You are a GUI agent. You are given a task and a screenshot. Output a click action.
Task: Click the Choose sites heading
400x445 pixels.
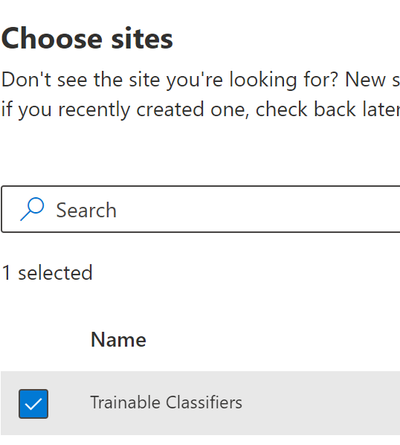87,39
